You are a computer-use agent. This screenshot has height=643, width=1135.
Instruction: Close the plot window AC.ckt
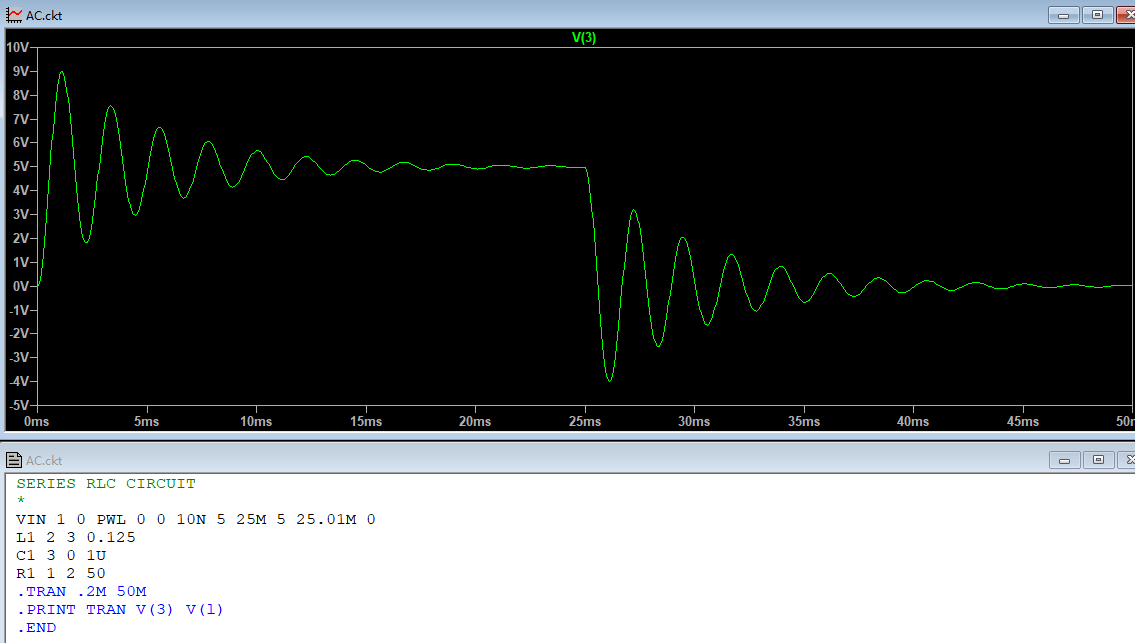coord(1126,15)
